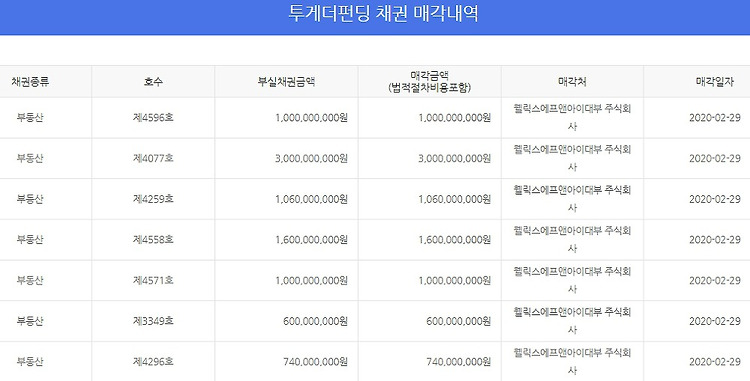This screenshot has width=750, height=381.
Task: Click the 호수 column header
Action: click(x=153, y=82)
